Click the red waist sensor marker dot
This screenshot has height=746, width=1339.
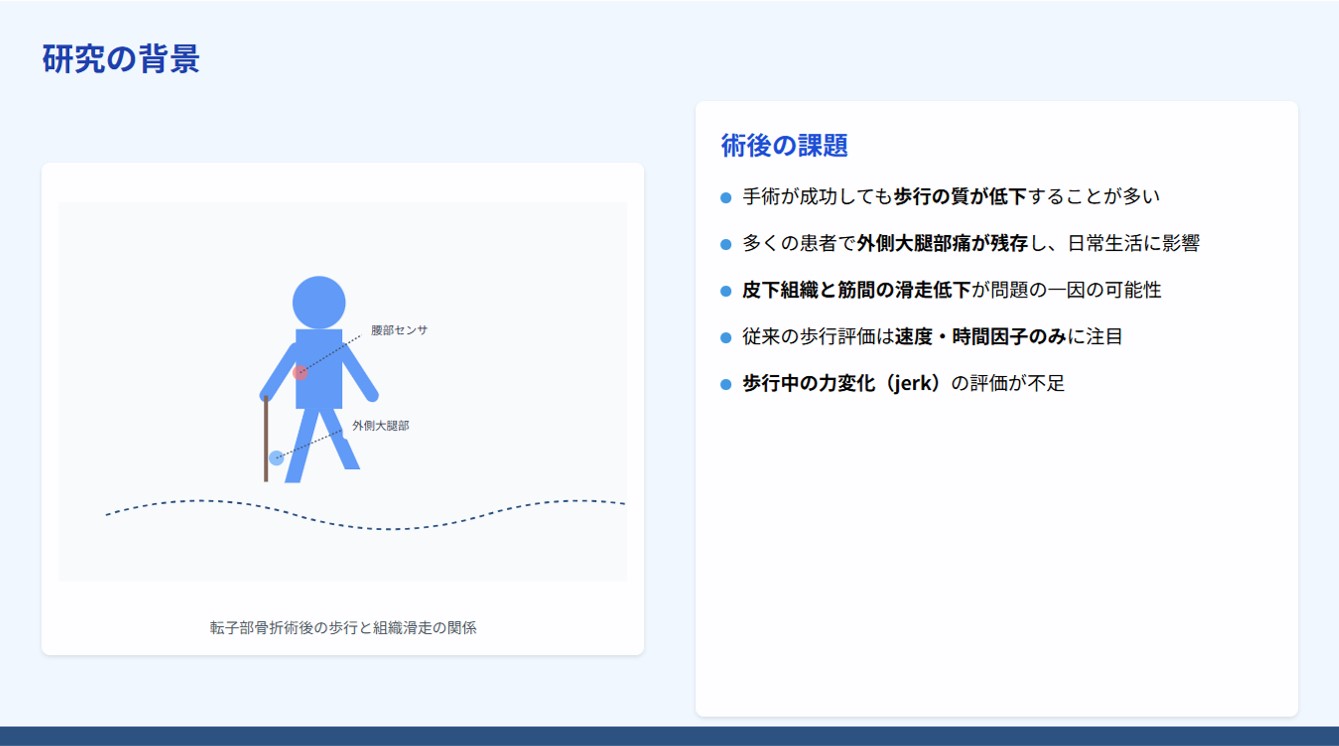pos(300,372)
